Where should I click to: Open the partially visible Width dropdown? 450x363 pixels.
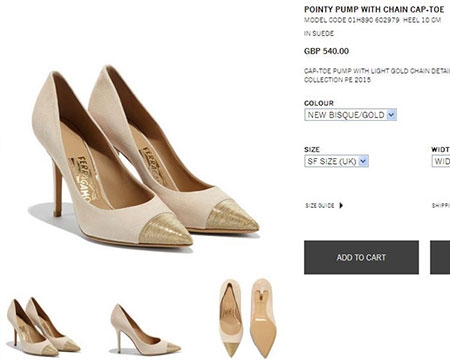pyautogui.click(x=441, y=161)
